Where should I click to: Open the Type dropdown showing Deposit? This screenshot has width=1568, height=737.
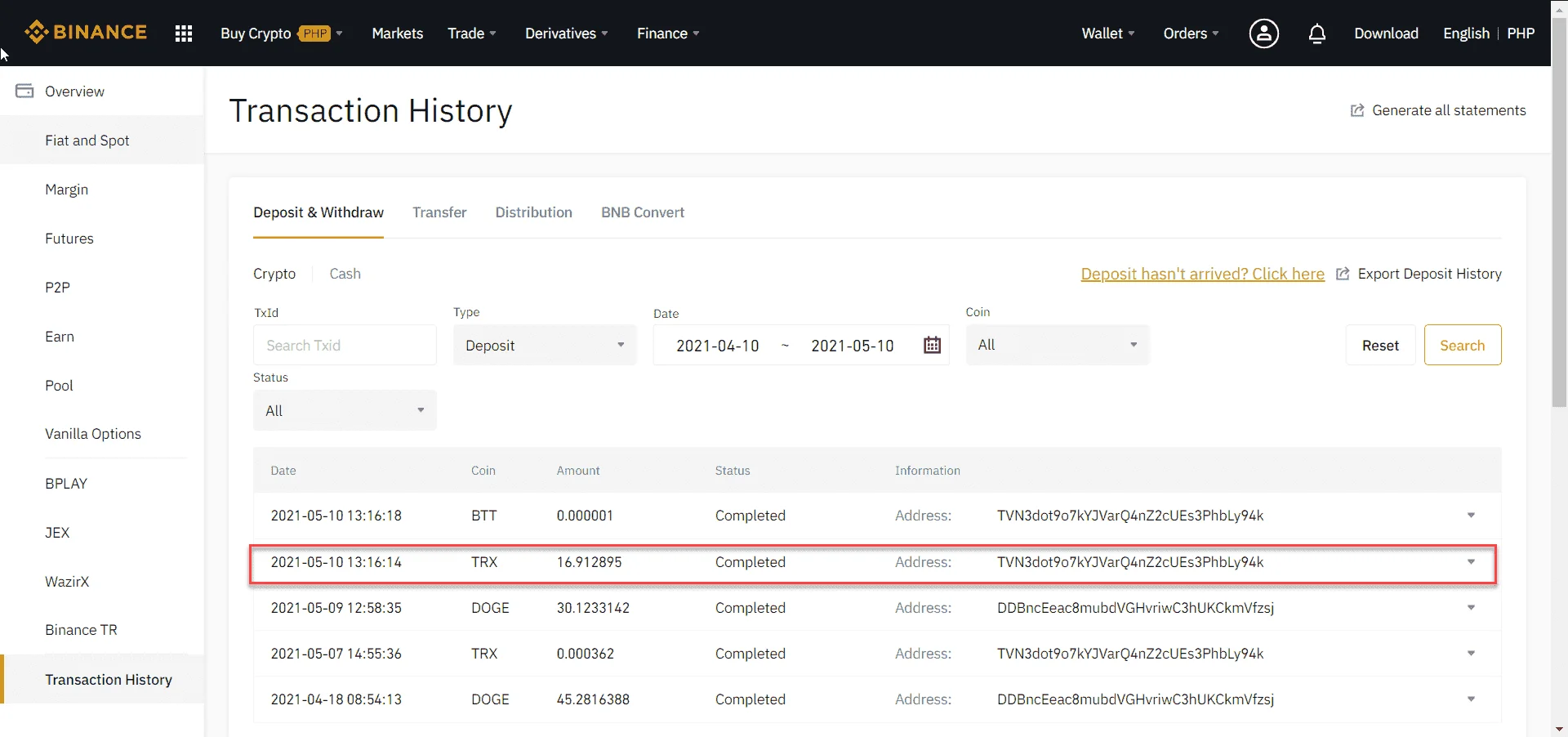545,345
